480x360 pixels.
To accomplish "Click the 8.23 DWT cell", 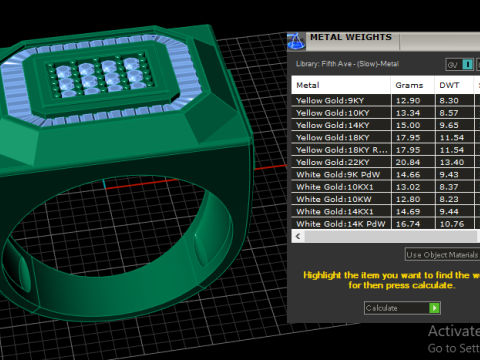I will click(454, 199).
